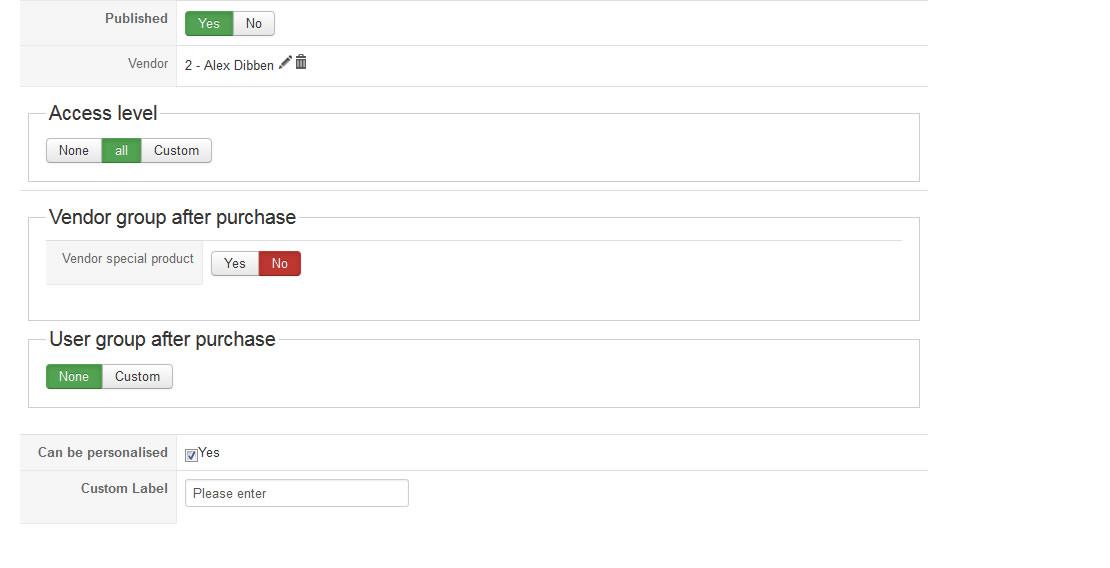This screenshot has height=568, width=1110.
Task: Toggle the Can be personalised checkbox
Action: pos(191,455)
